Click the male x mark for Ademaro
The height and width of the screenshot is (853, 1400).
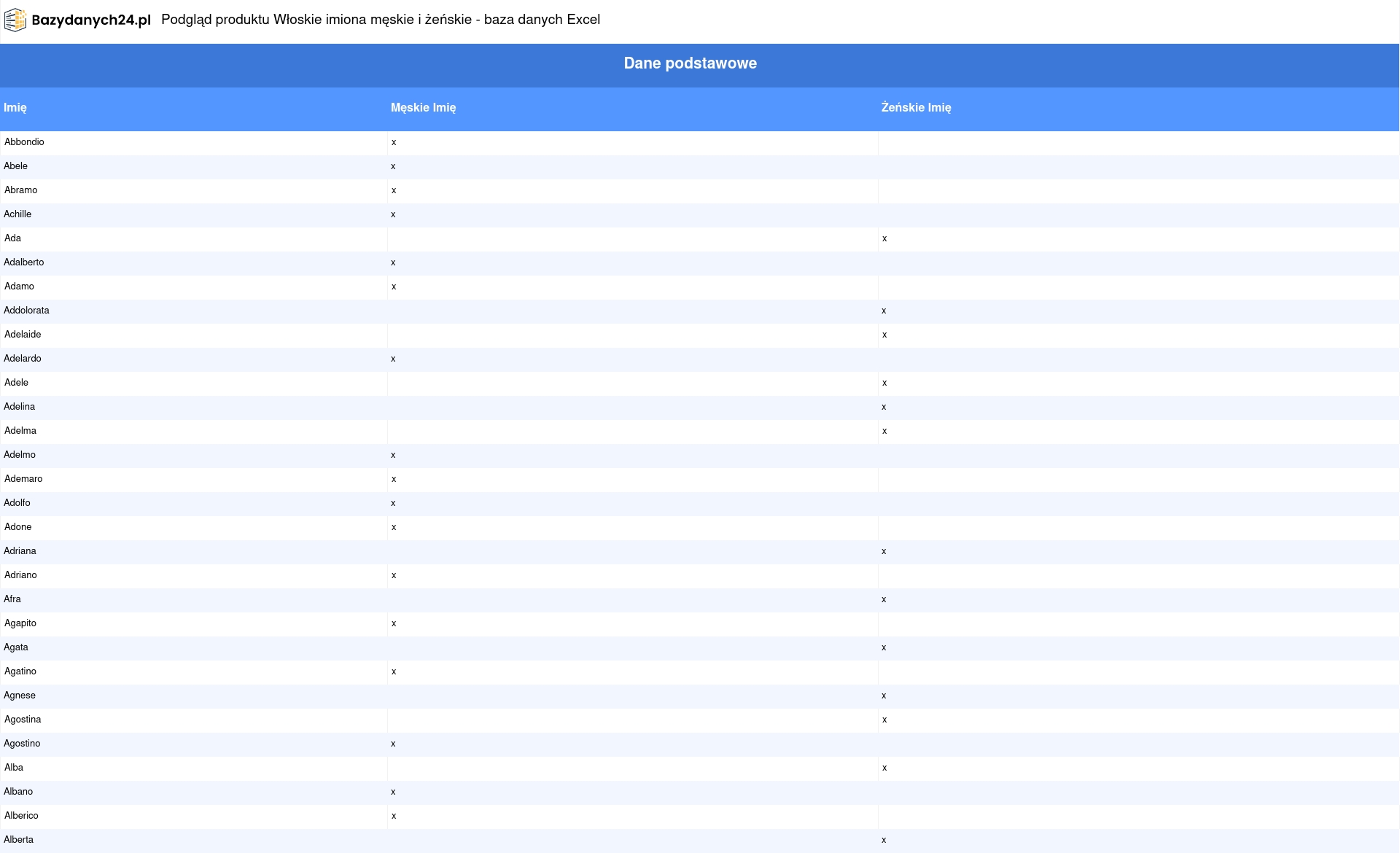tap(394, 479)
